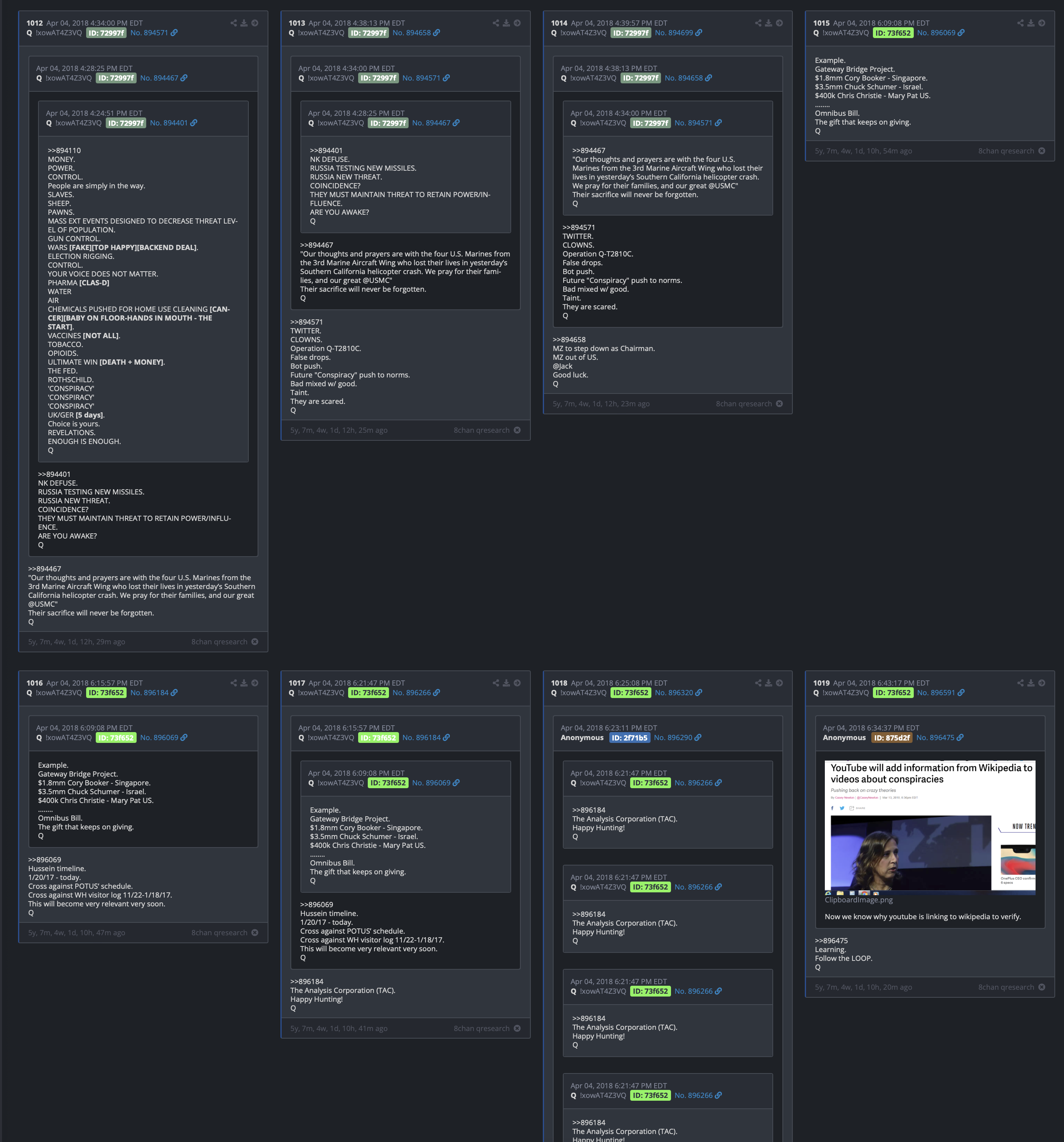Open link No. 896266 in post 1017 header
Image resolution: width=1064 pixels, height=1142 pixels.
pos(416,693)
